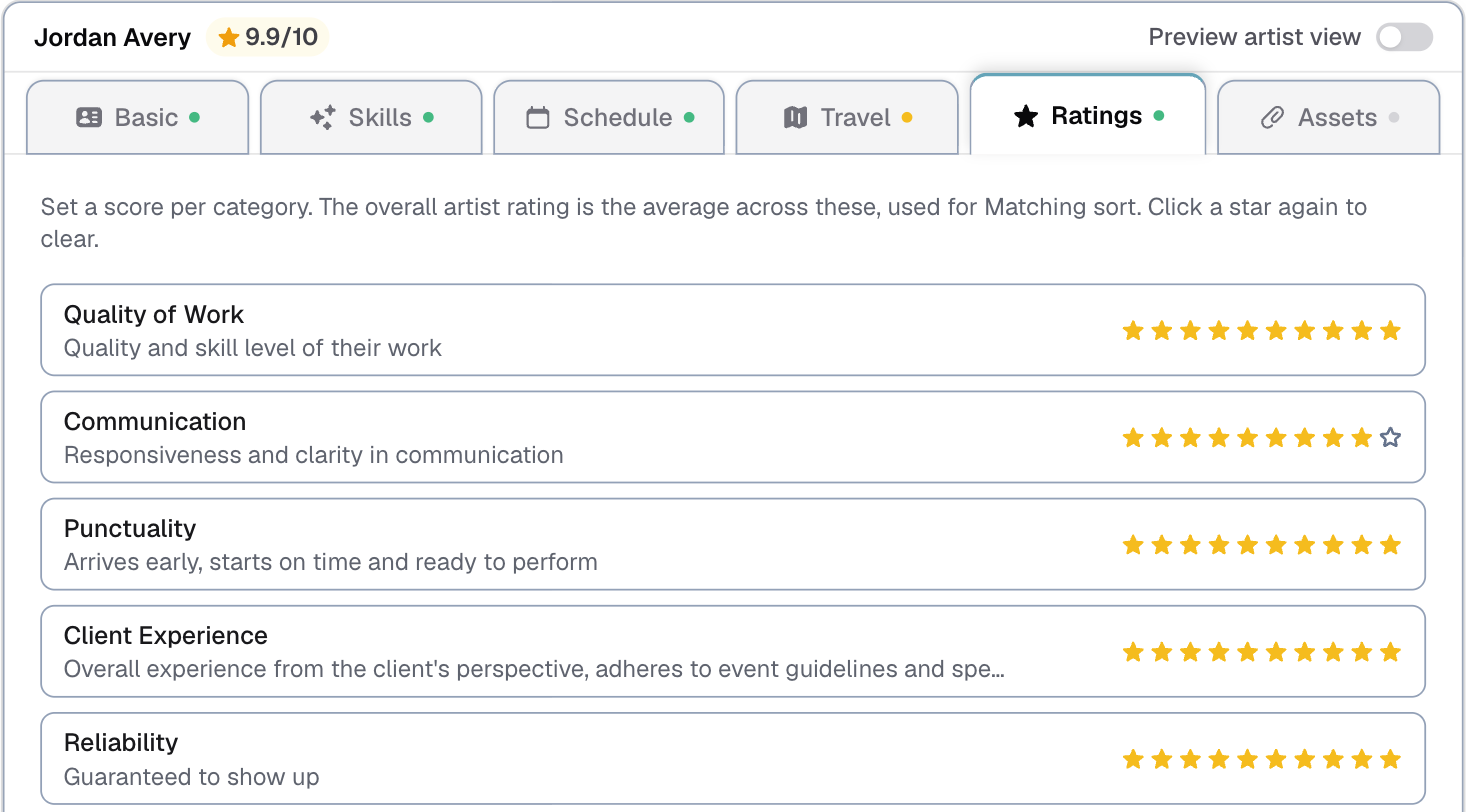Screen dimensions: 1466x812
Task: Click the star in the 9.9/10 rating badge
Action: click(229, 38)
